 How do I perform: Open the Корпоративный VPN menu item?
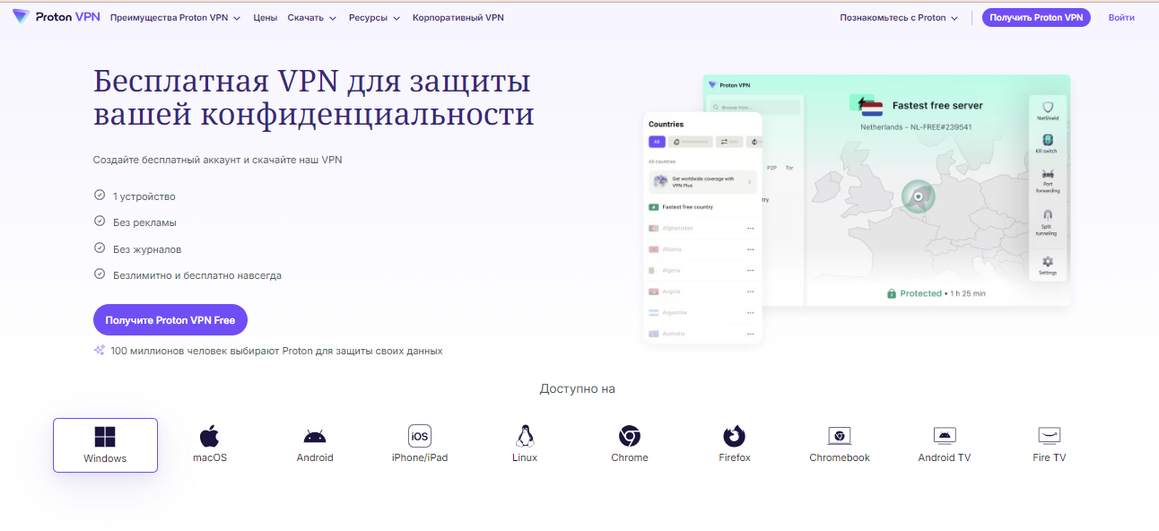coord(458,18)
